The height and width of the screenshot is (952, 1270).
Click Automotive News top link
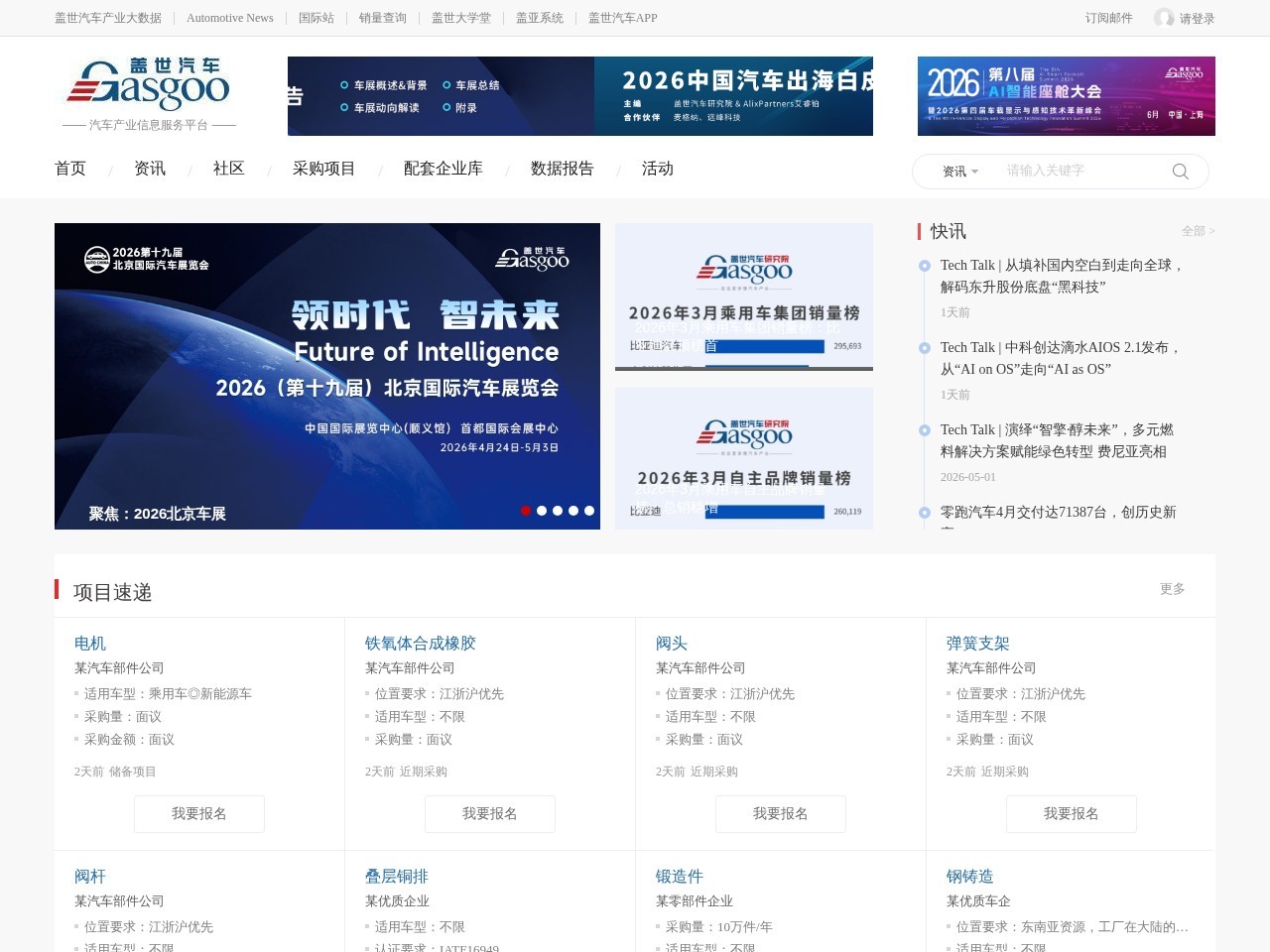coord(230,18)
